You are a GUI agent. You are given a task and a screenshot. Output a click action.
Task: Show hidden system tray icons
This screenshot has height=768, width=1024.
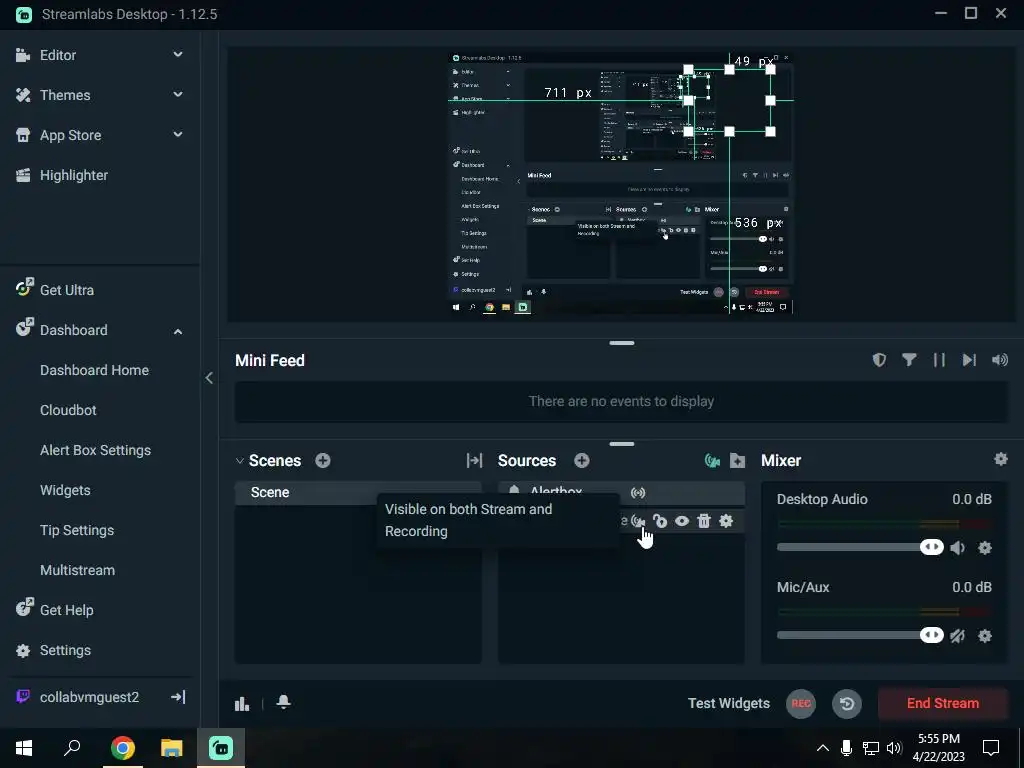(x=823, y=748)
